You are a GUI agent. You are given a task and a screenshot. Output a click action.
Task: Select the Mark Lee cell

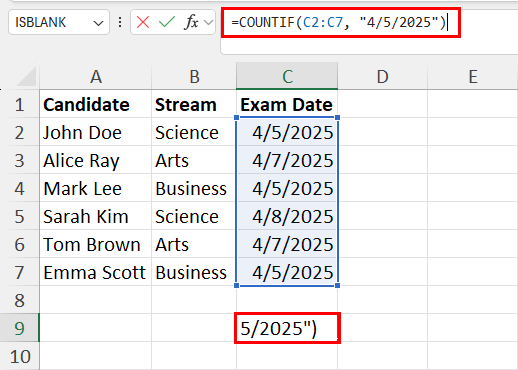coord(96,188)
